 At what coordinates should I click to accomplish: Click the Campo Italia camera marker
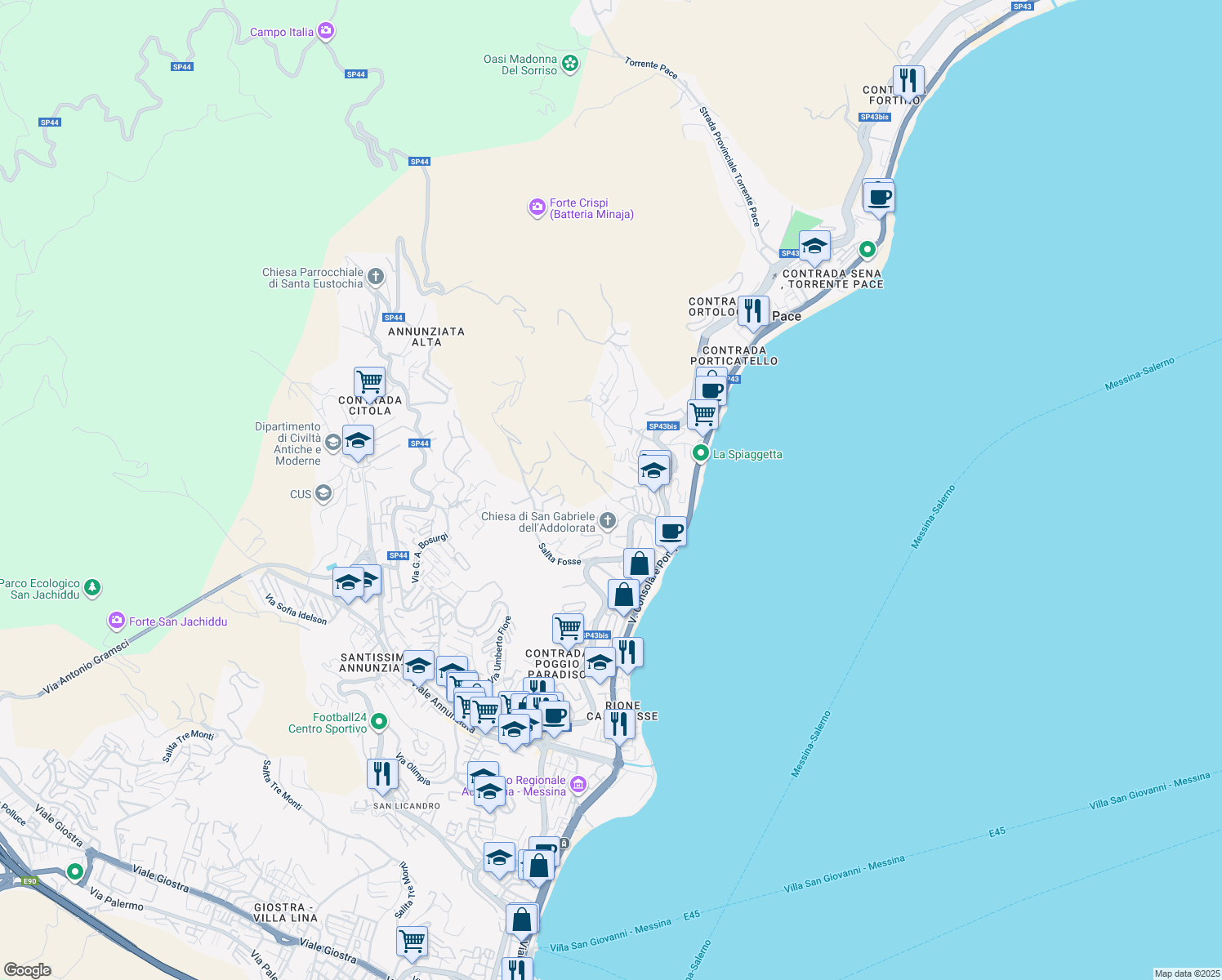(326, 32)
